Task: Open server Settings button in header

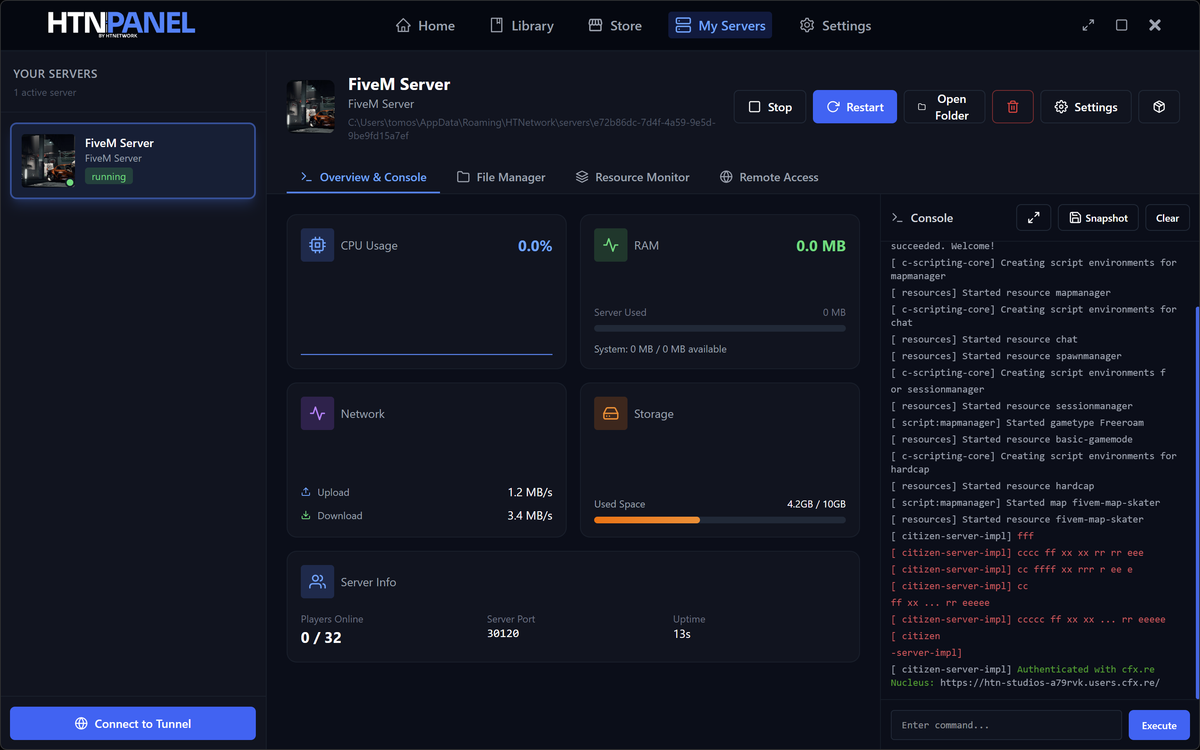Action: 1086,107
